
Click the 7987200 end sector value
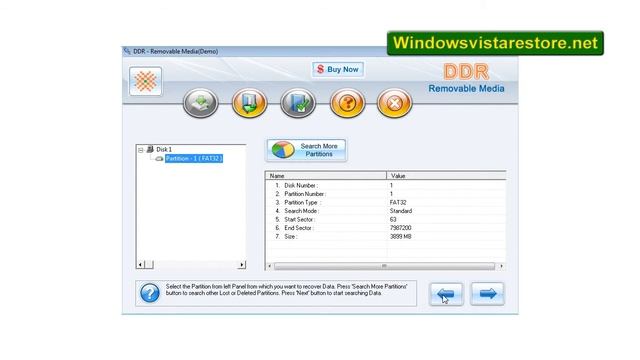coord(400,228)
